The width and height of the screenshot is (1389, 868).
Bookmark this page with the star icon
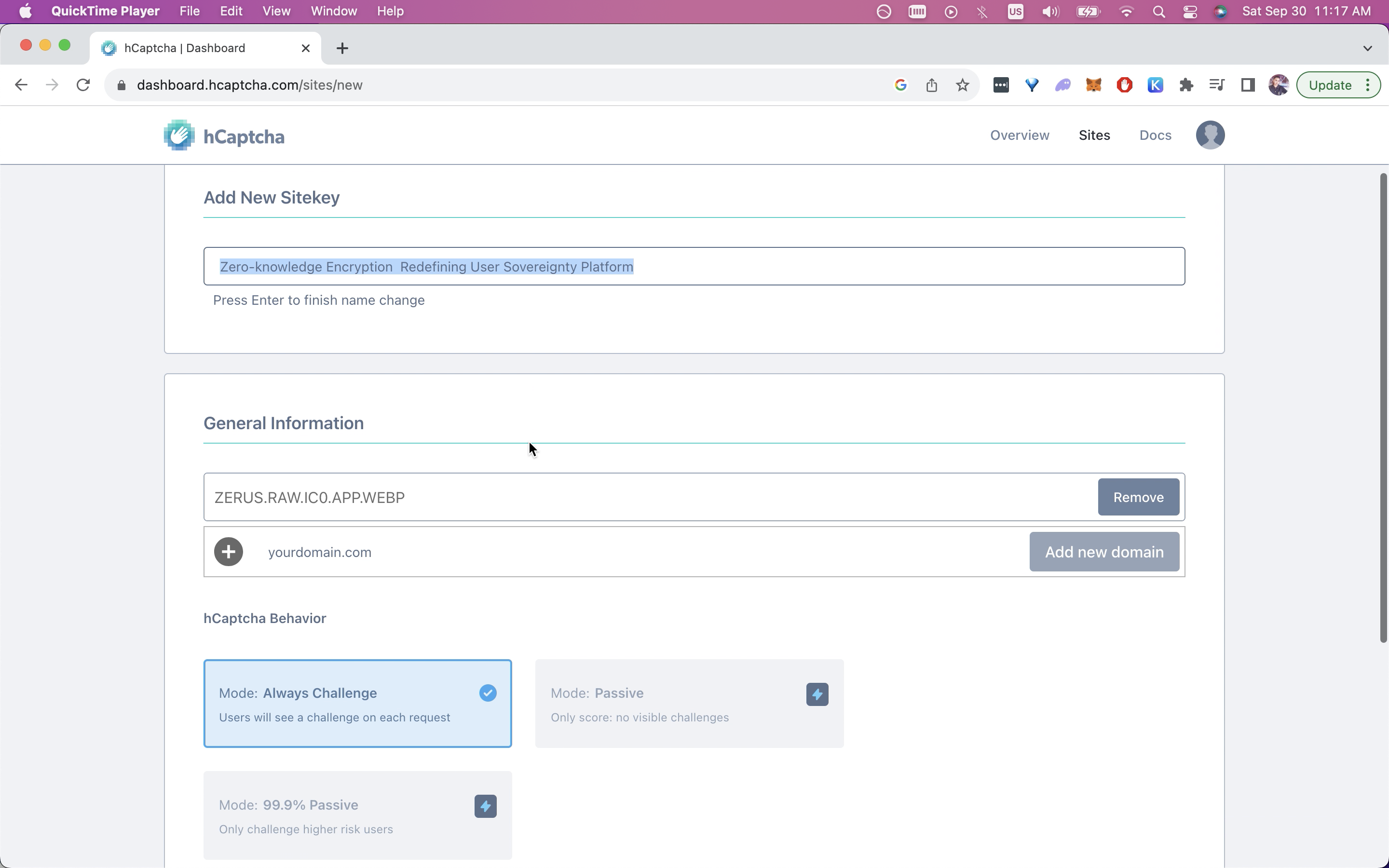[x=963, y=85]
